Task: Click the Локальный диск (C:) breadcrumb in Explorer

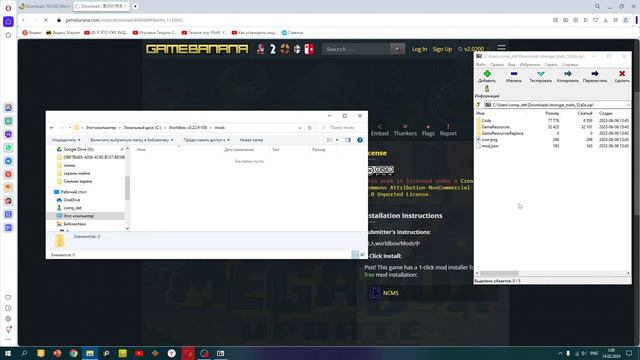Action: (x=142, y=128)
